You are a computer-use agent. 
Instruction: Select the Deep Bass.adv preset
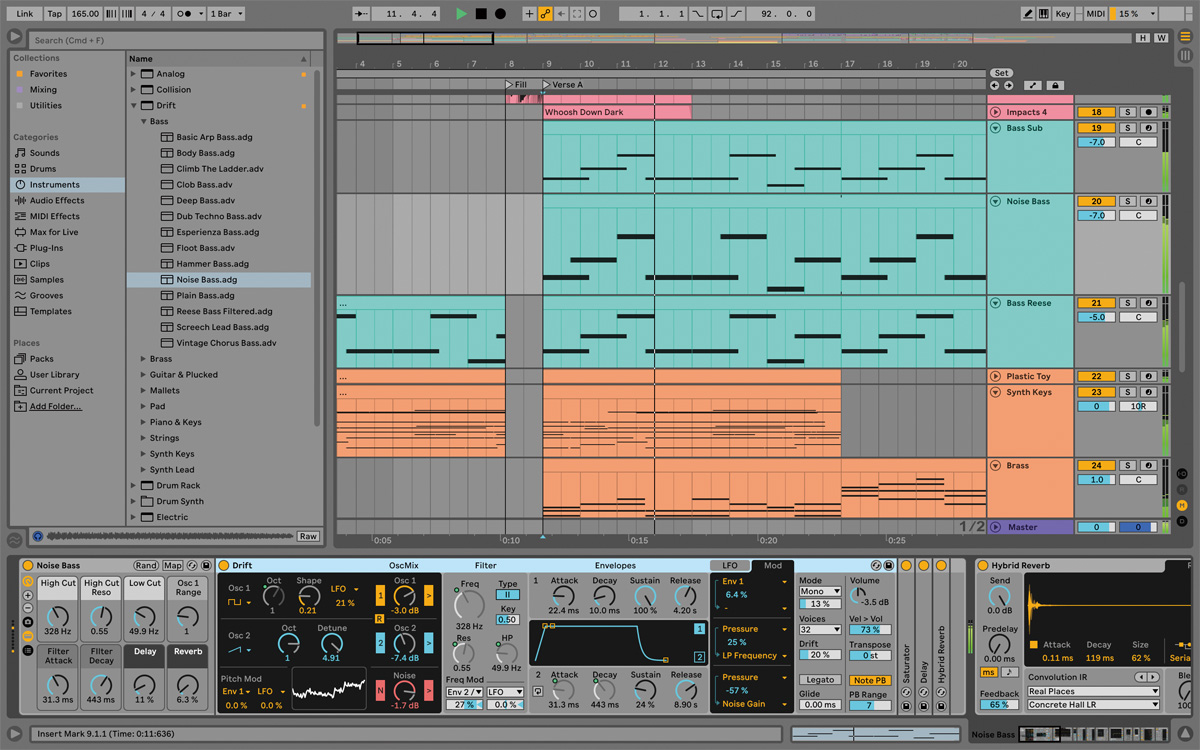tap(205, 201)
